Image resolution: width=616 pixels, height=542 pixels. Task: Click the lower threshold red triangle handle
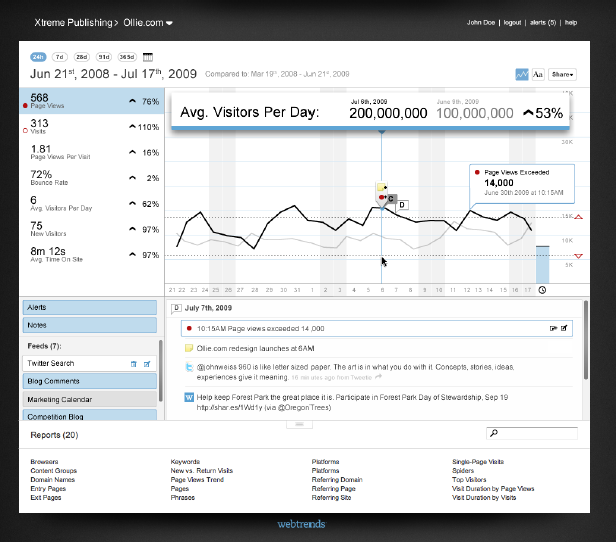coord(579,256)
